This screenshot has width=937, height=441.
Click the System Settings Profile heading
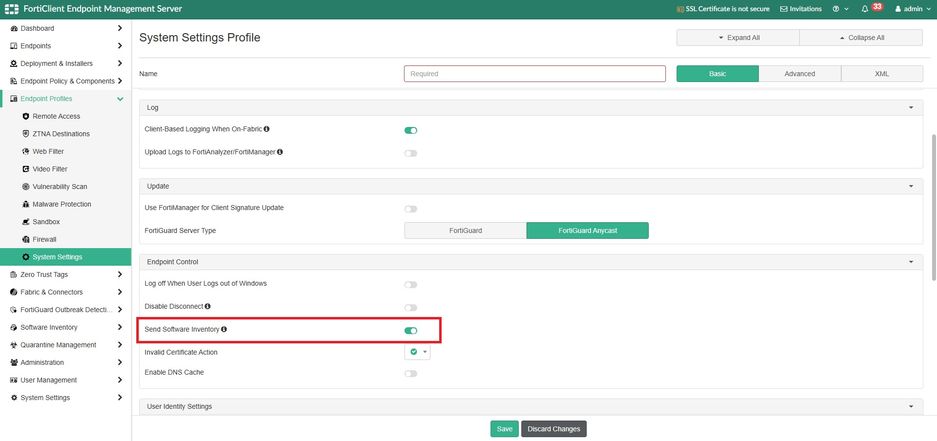200,38
